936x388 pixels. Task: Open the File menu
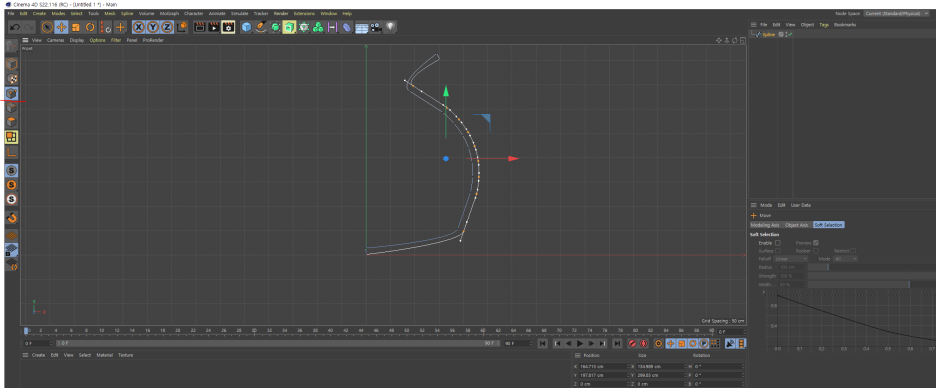coord(11,13)
